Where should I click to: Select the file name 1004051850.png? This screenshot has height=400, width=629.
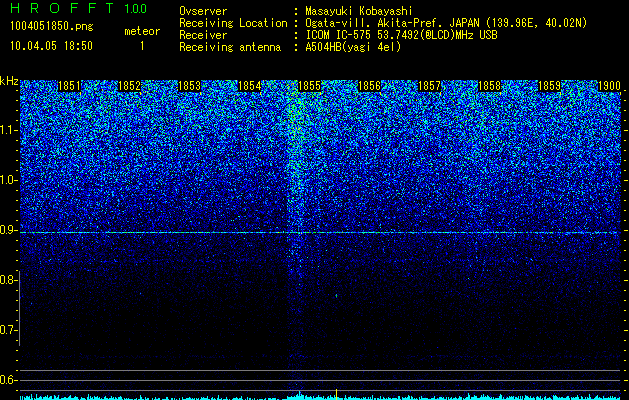(x=52, y=27)
